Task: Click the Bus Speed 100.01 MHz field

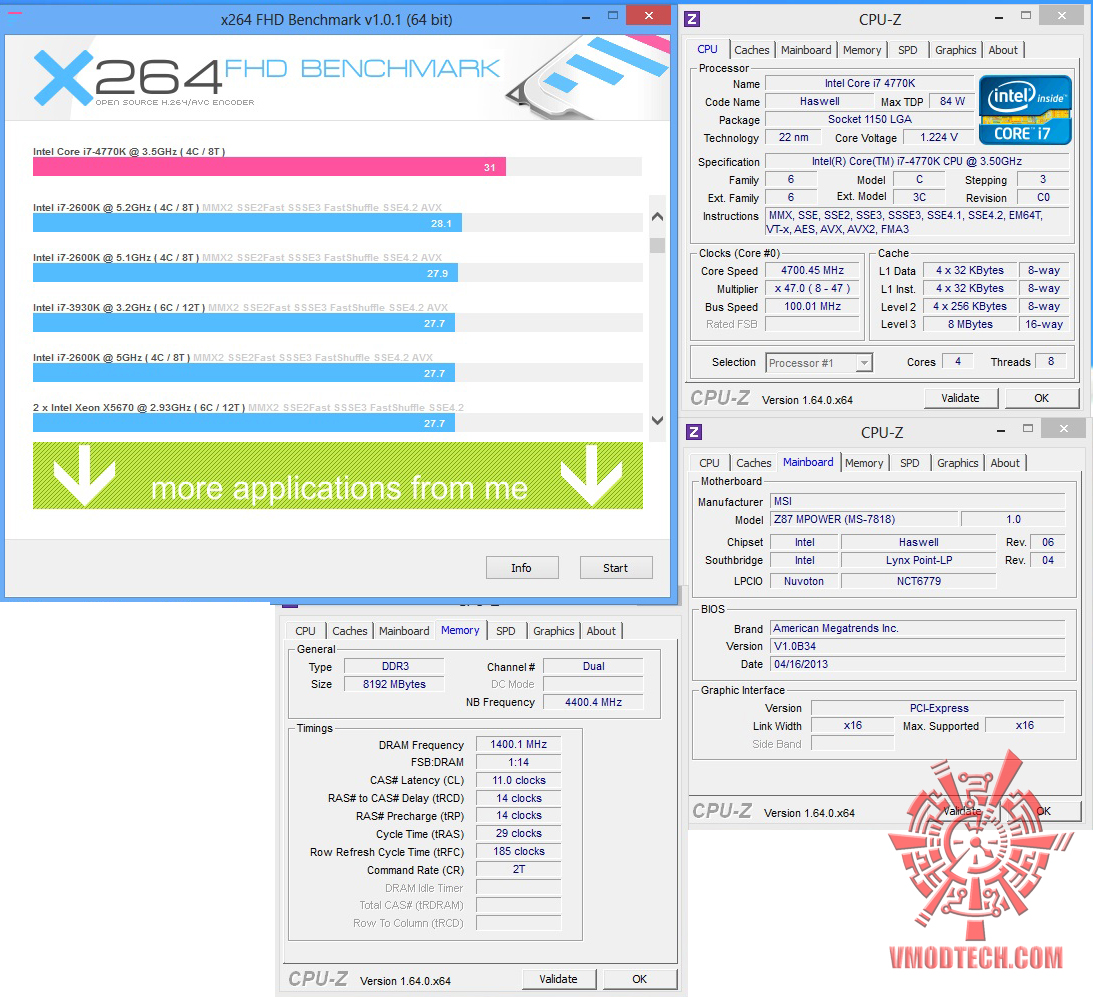Action: pos(812,307)
